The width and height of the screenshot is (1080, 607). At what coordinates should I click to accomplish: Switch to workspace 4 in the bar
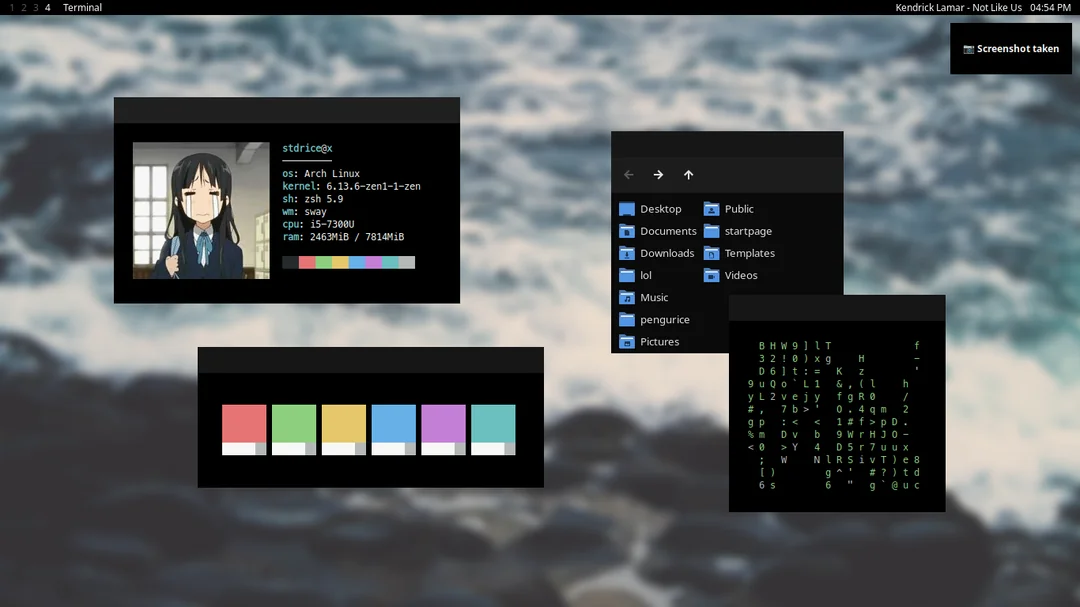click(48, 8)
